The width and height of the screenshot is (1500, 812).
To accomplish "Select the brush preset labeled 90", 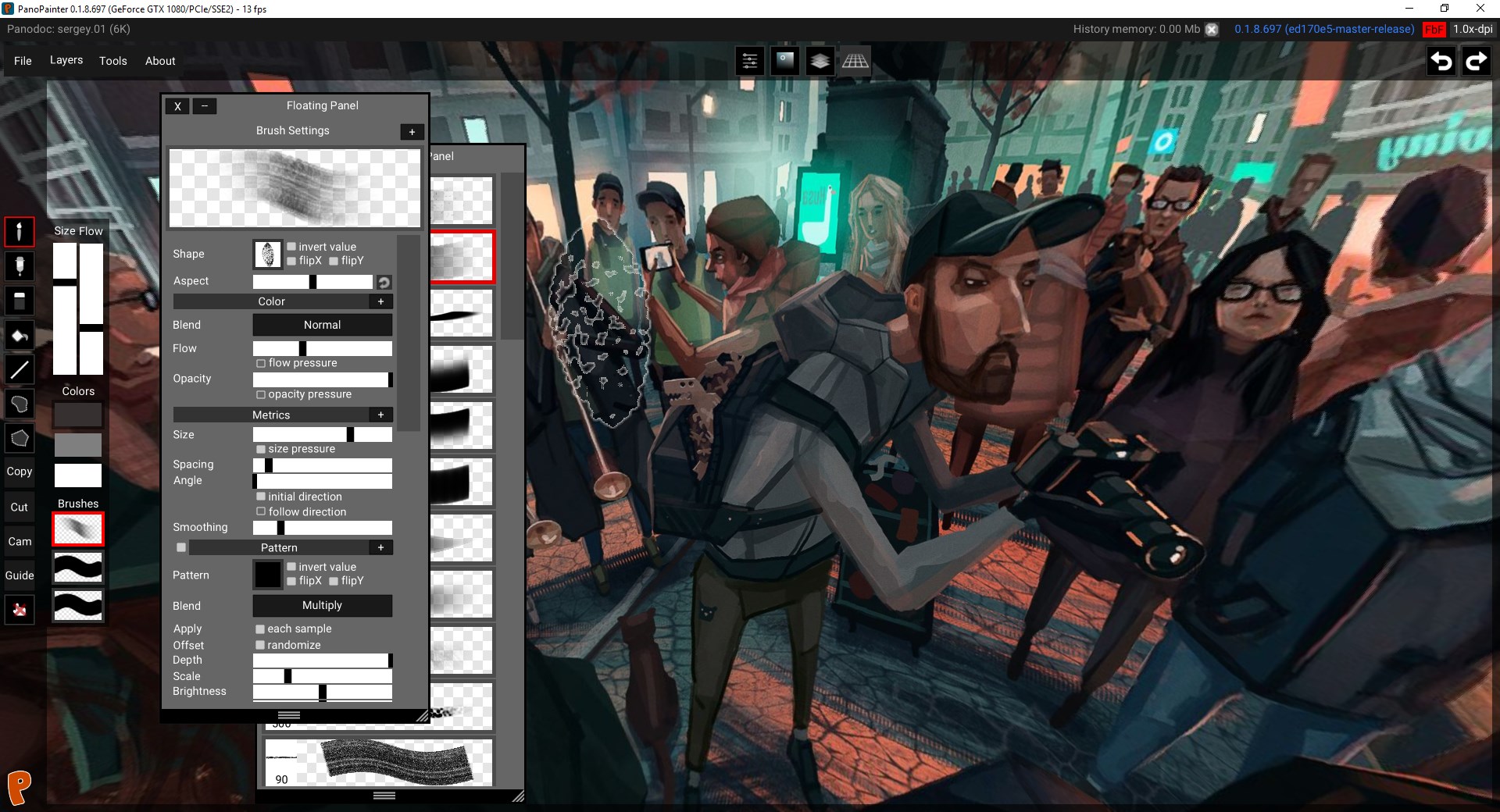I will click(379, 762).
